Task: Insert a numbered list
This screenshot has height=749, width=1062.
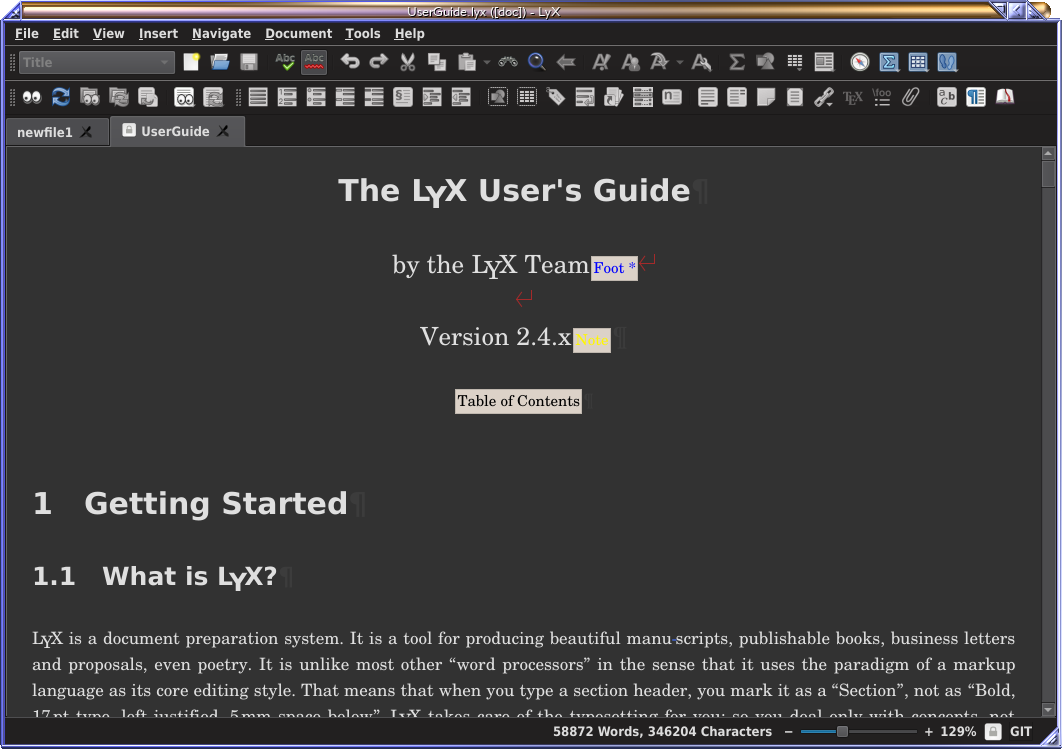Action: (x=287, y=97)
